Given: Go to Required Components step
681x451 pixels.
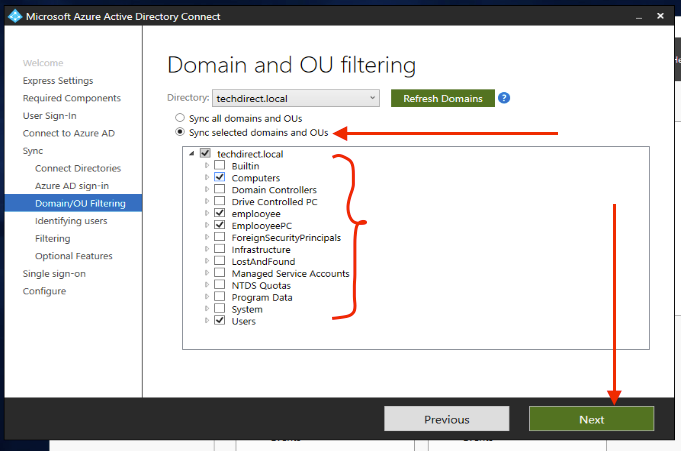Looking at the screenshot, I should pyautogui.click(x=72, y=98).
